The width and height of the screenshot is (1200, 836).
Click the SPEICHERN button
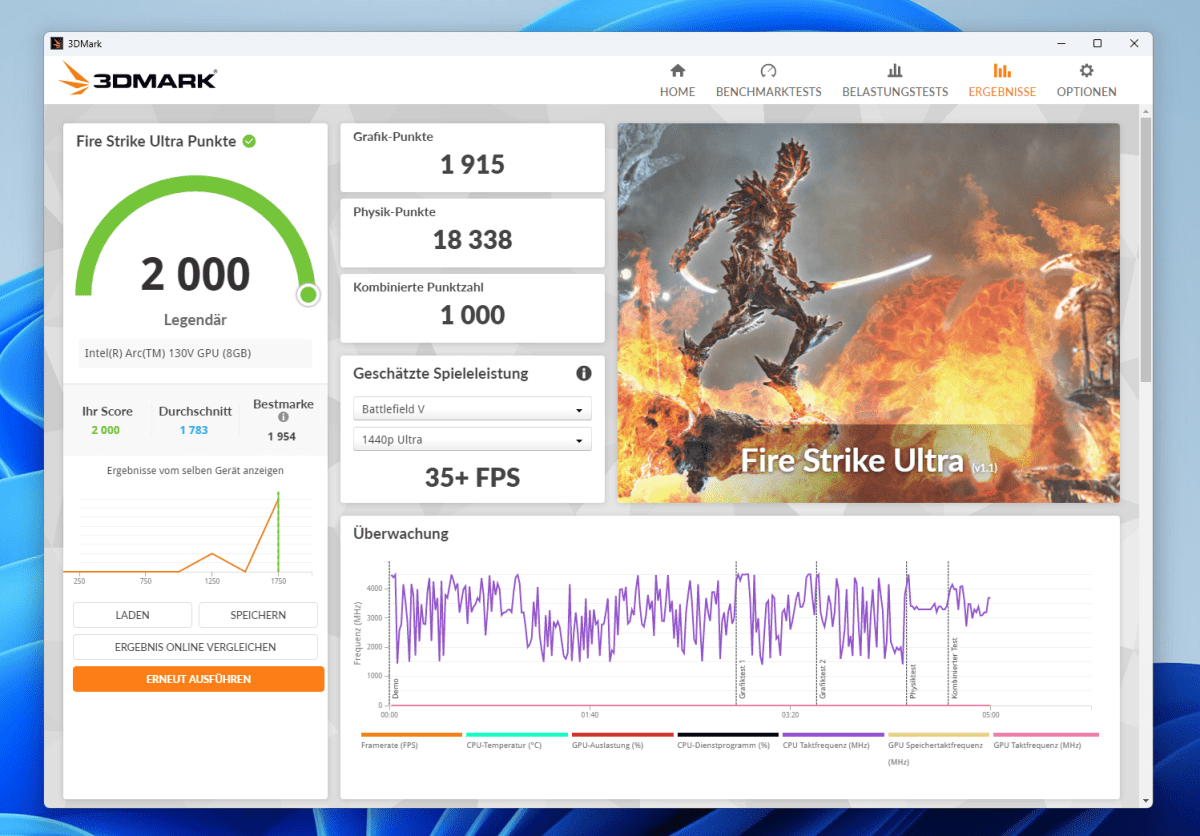[258, 615]
